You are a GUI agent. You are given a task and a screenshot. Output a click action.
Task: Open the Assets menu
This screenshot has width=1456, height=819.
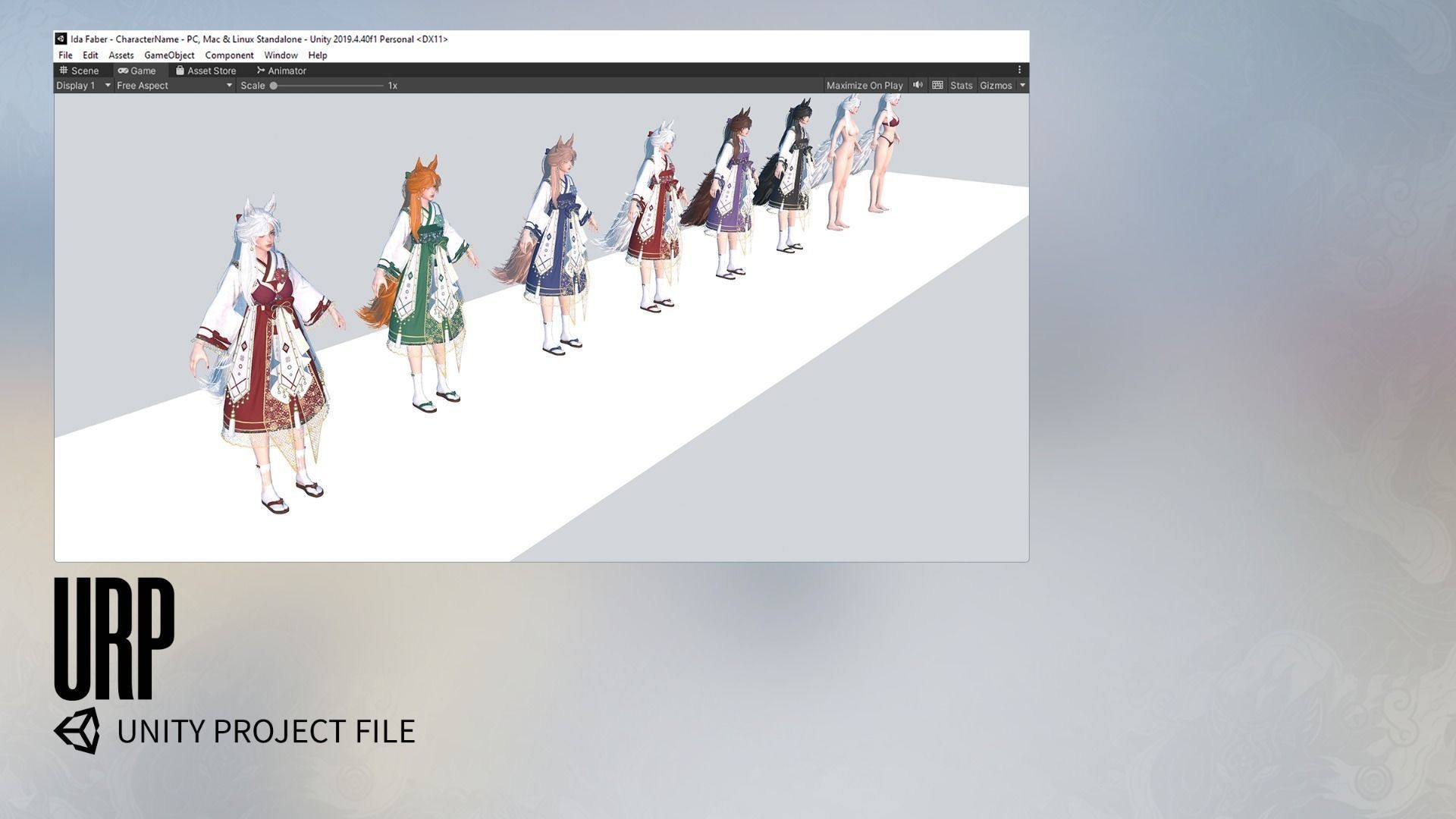pos(121,55)
